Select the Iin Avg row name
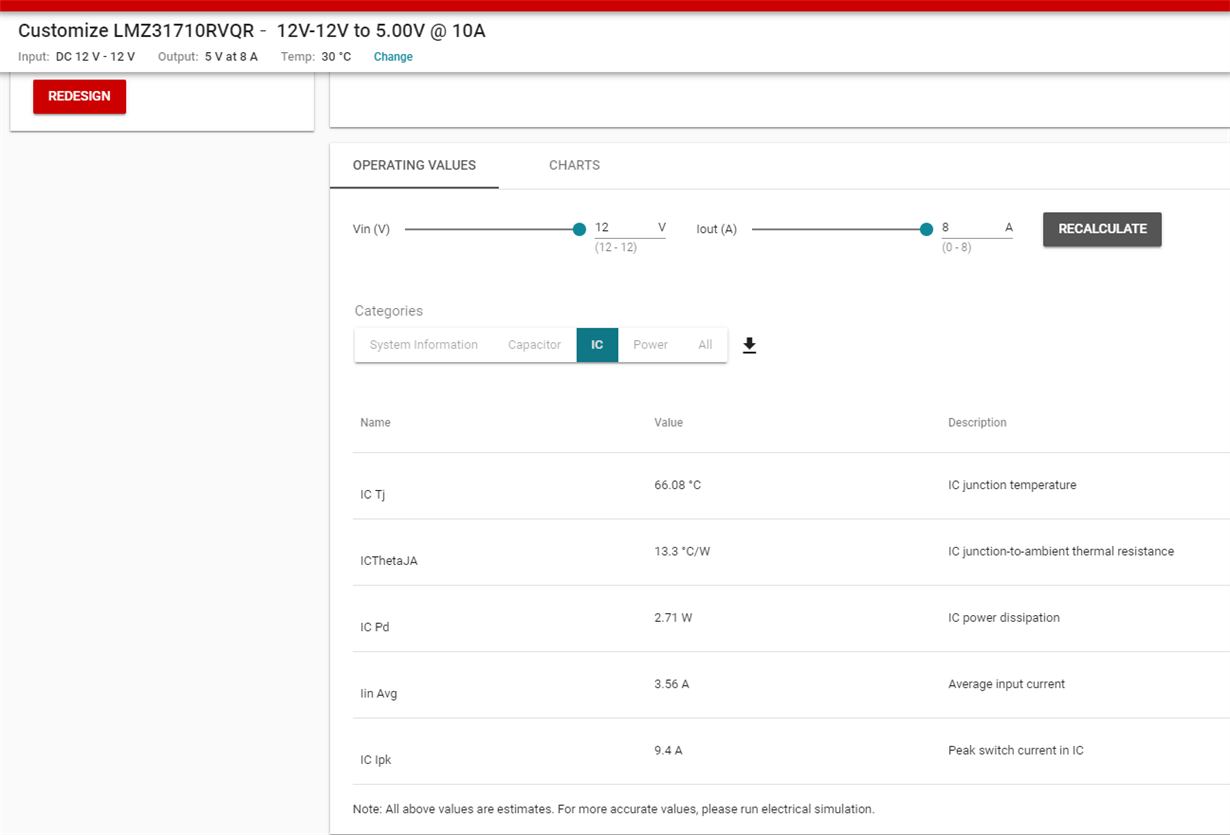Screen dimensions: 1230x835 378,694
